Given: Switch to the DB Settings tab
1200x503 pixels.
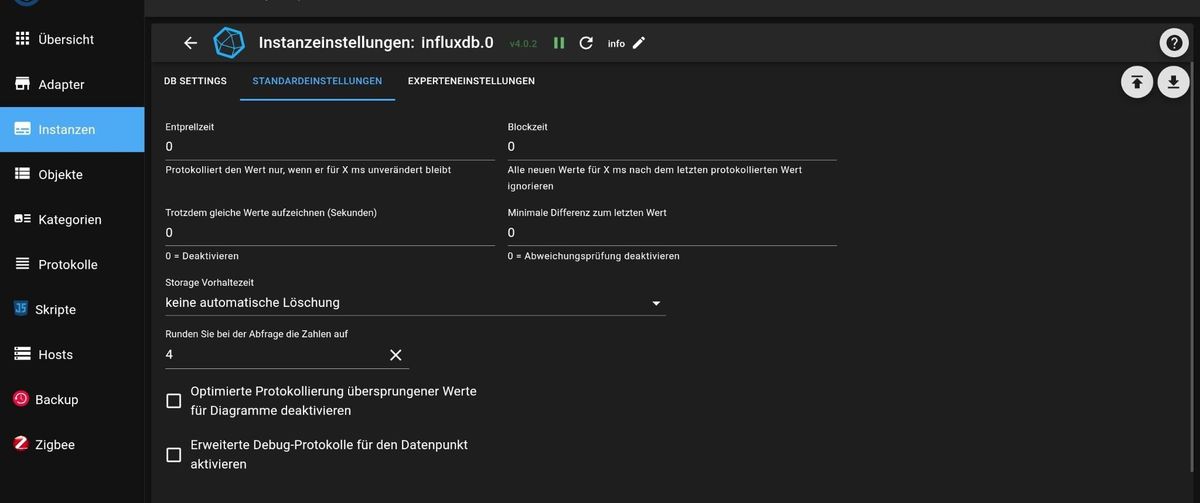Looking at the screenshot, I should point(195,81).
